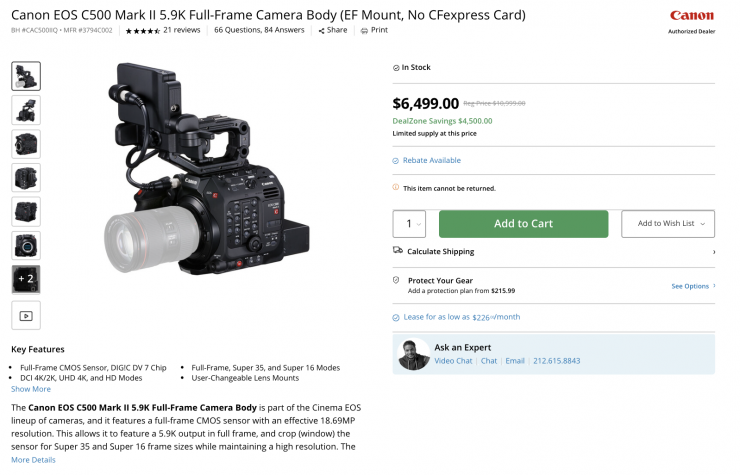This screenshot has width=740, height=475.
Task: Select the first camera thumbnail image
Action: [26, 76]
